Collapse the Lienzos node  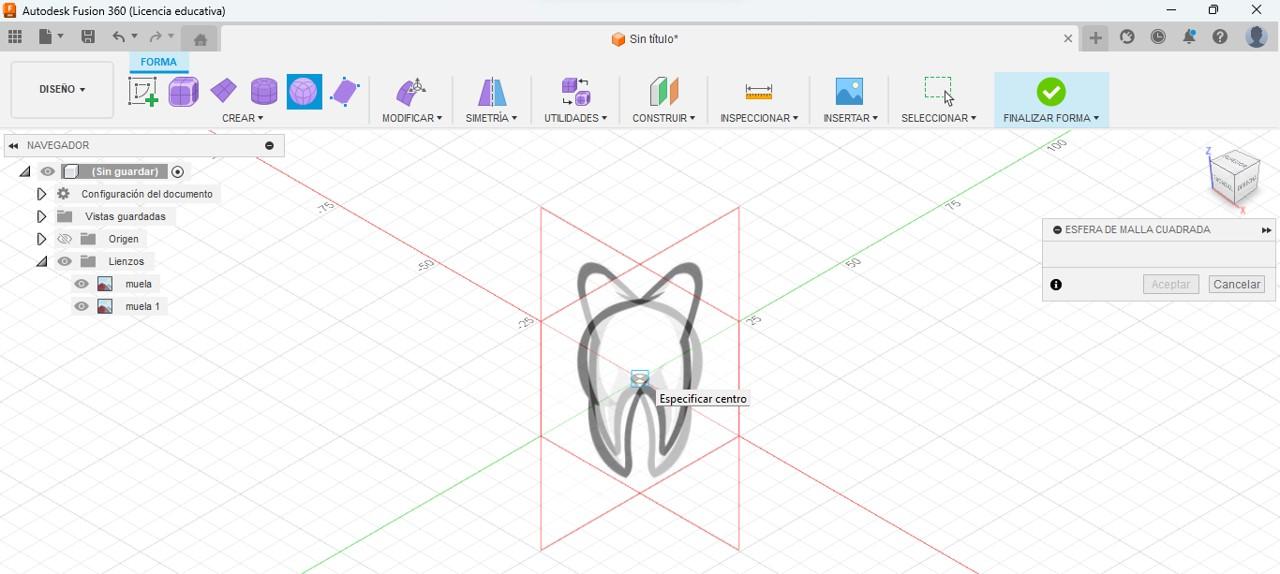tap(41, 261)
